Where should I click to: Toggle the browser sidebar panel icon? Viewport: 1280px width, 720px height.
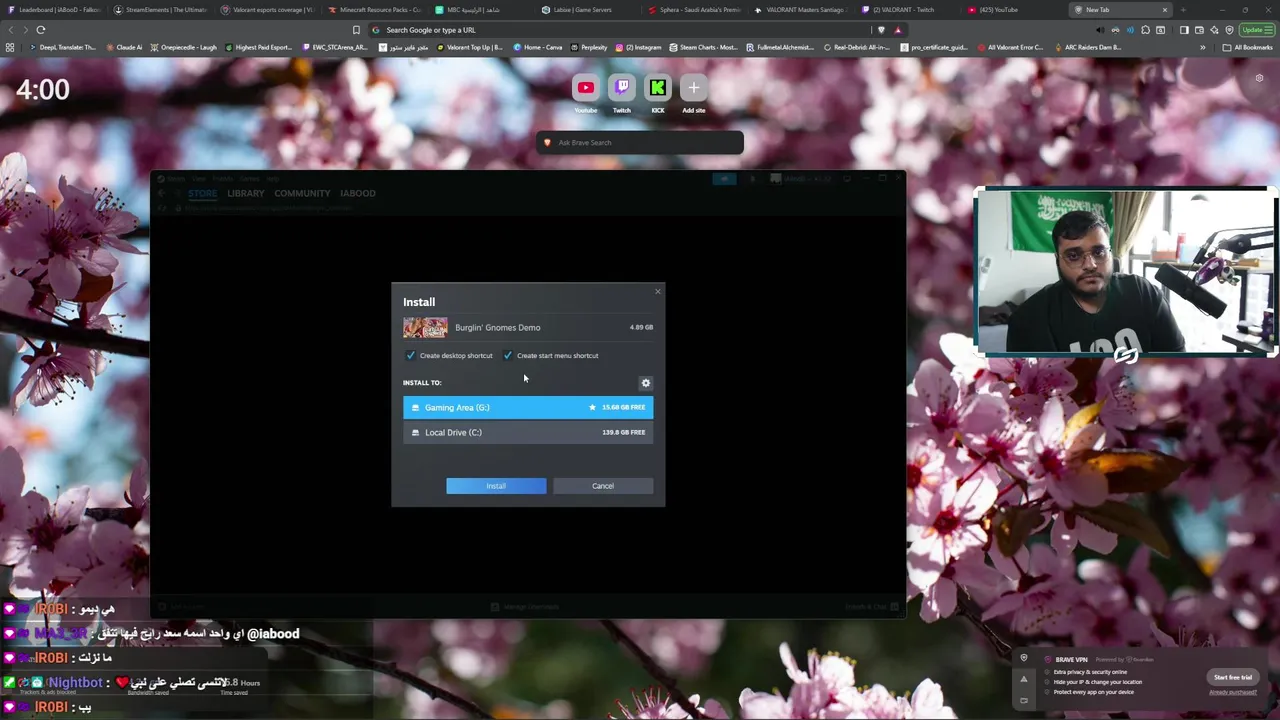coord(1184,30)
